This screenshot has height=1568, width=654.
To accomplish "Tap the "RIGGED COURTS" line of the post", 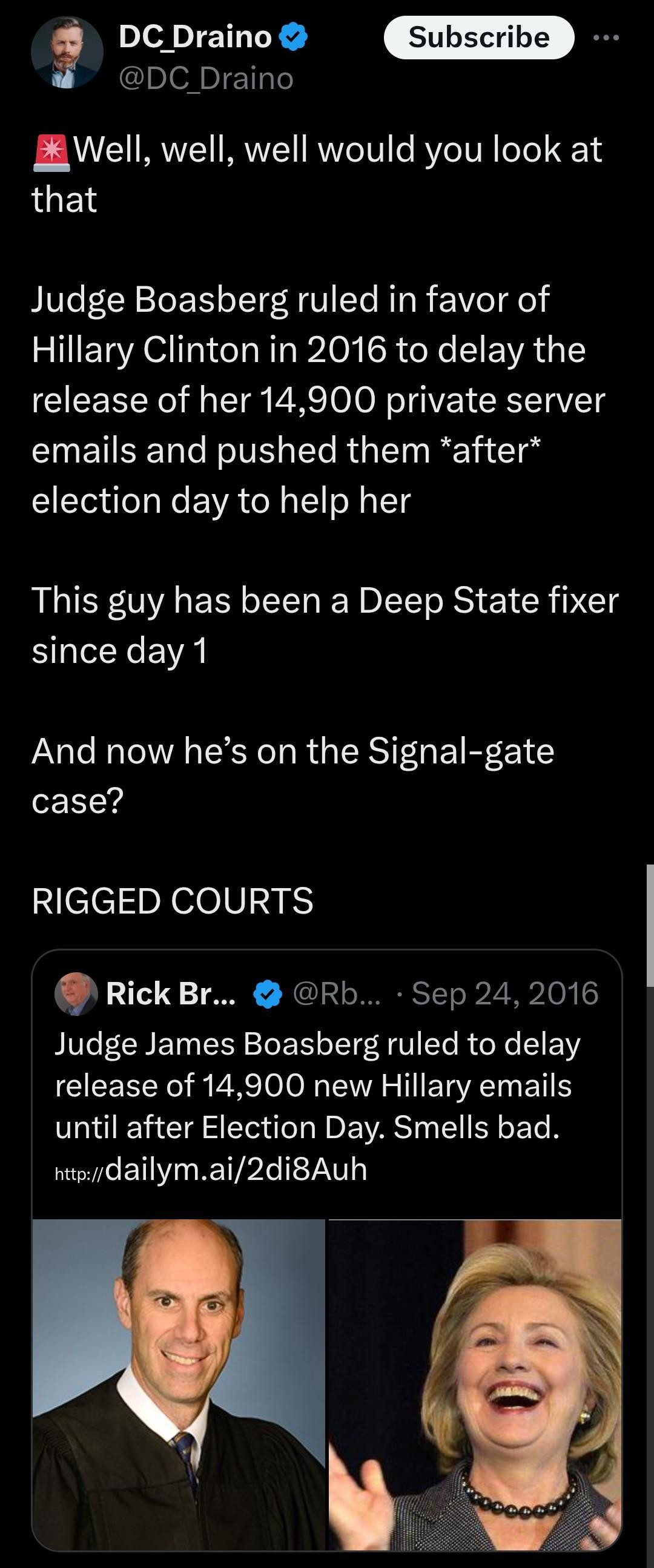I will pos(173,901).
